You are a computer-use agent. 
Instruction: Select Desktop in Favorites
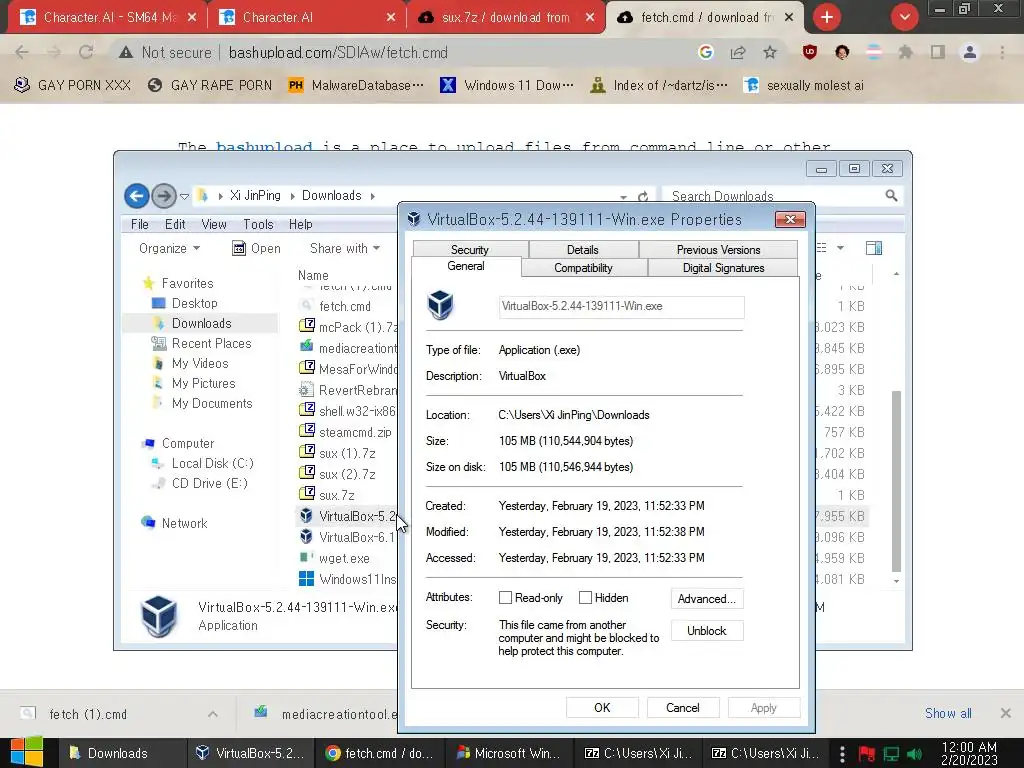tap(195, 303)
